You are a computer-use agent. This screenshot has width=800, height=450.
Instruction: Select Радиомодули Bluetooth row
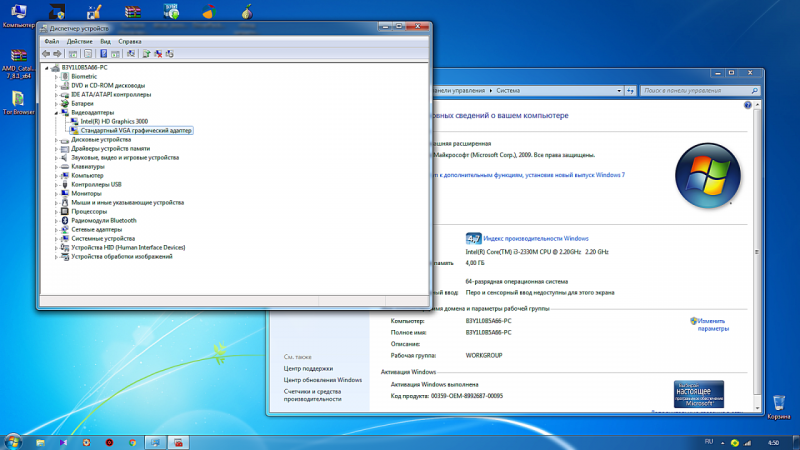pos(98,220)
